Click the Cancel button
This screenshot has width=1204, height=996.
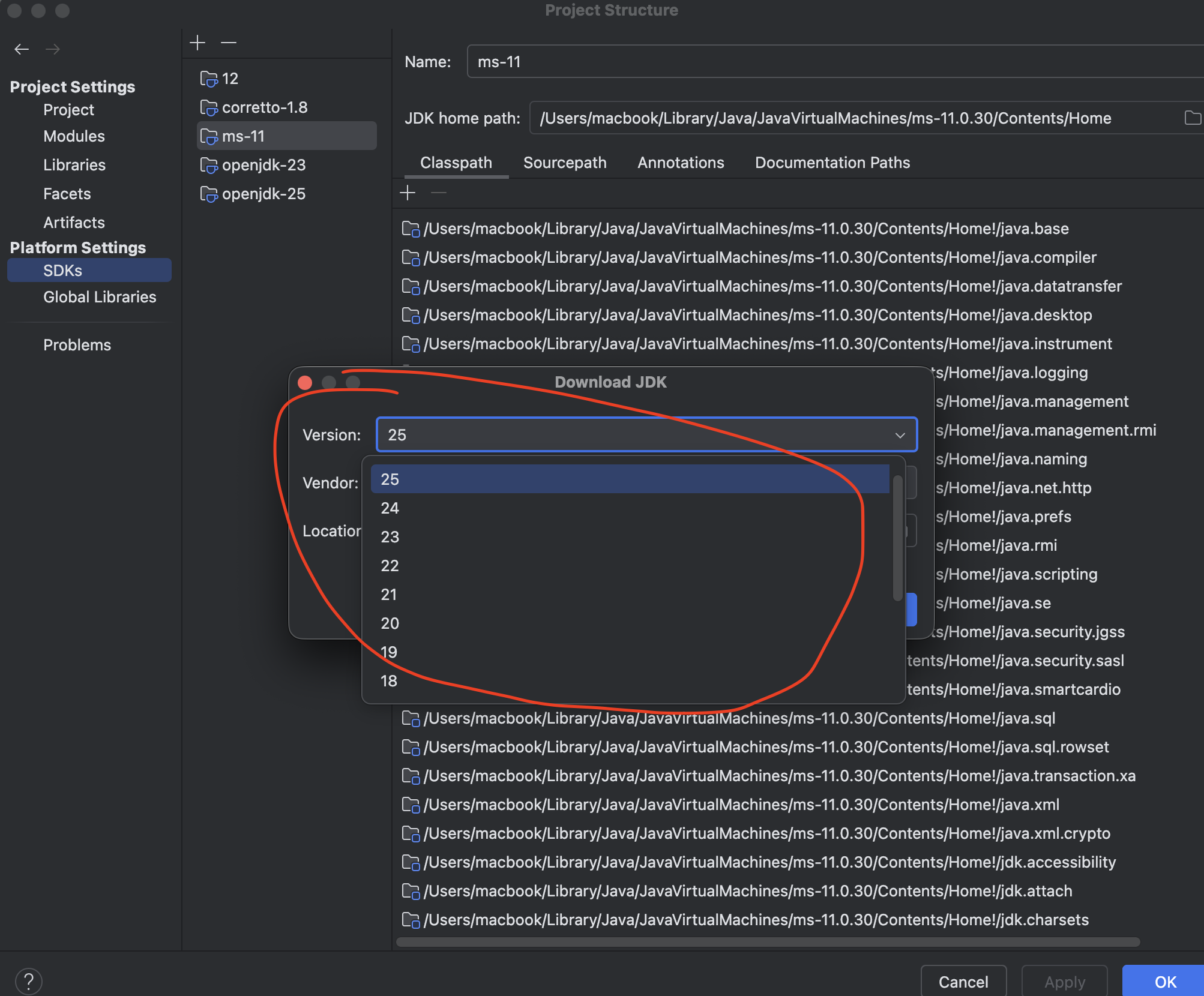(x=963, y=982)
